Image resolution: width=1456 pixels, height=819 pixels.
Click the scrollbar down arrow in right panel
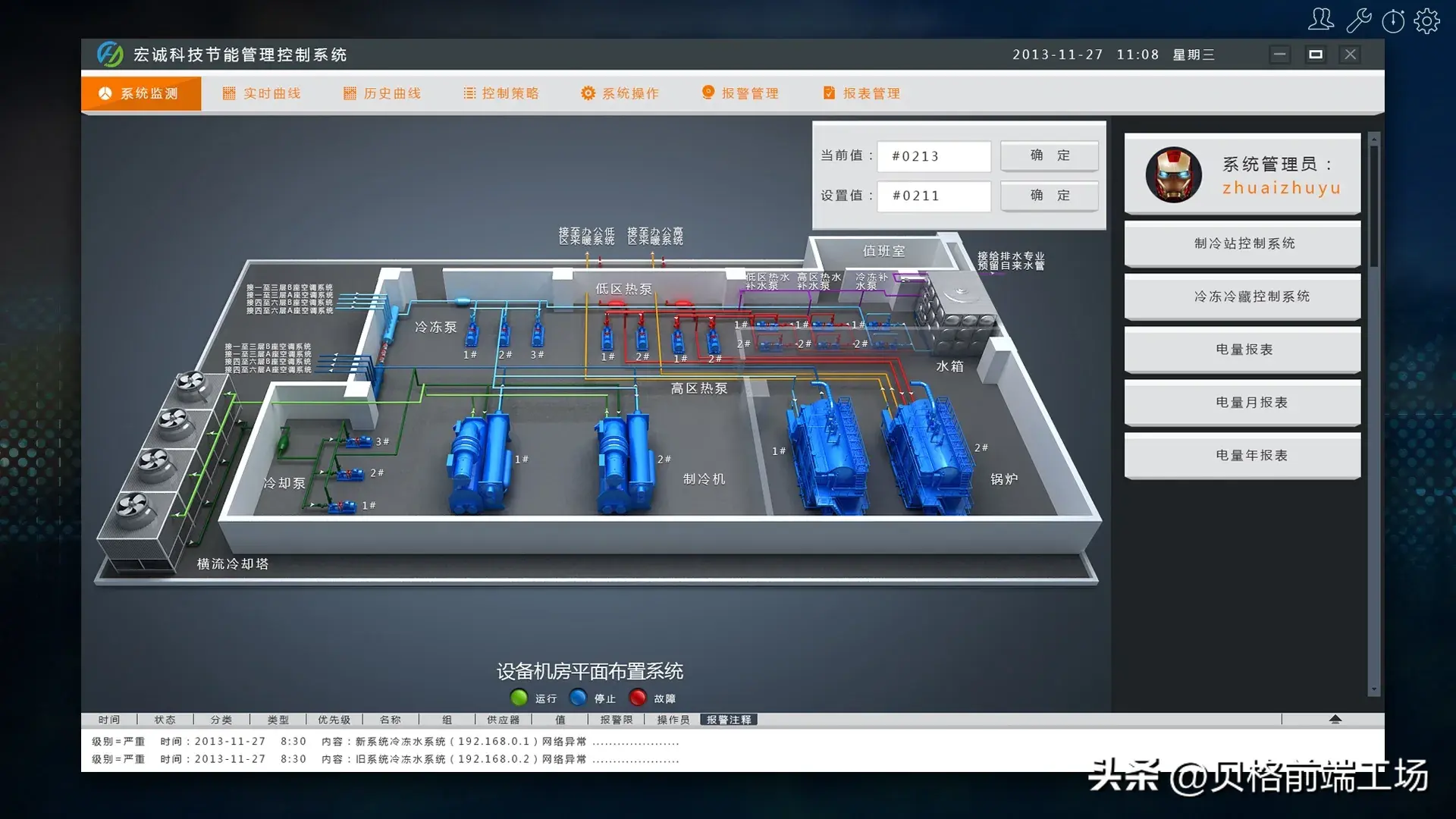point(1374,690)
